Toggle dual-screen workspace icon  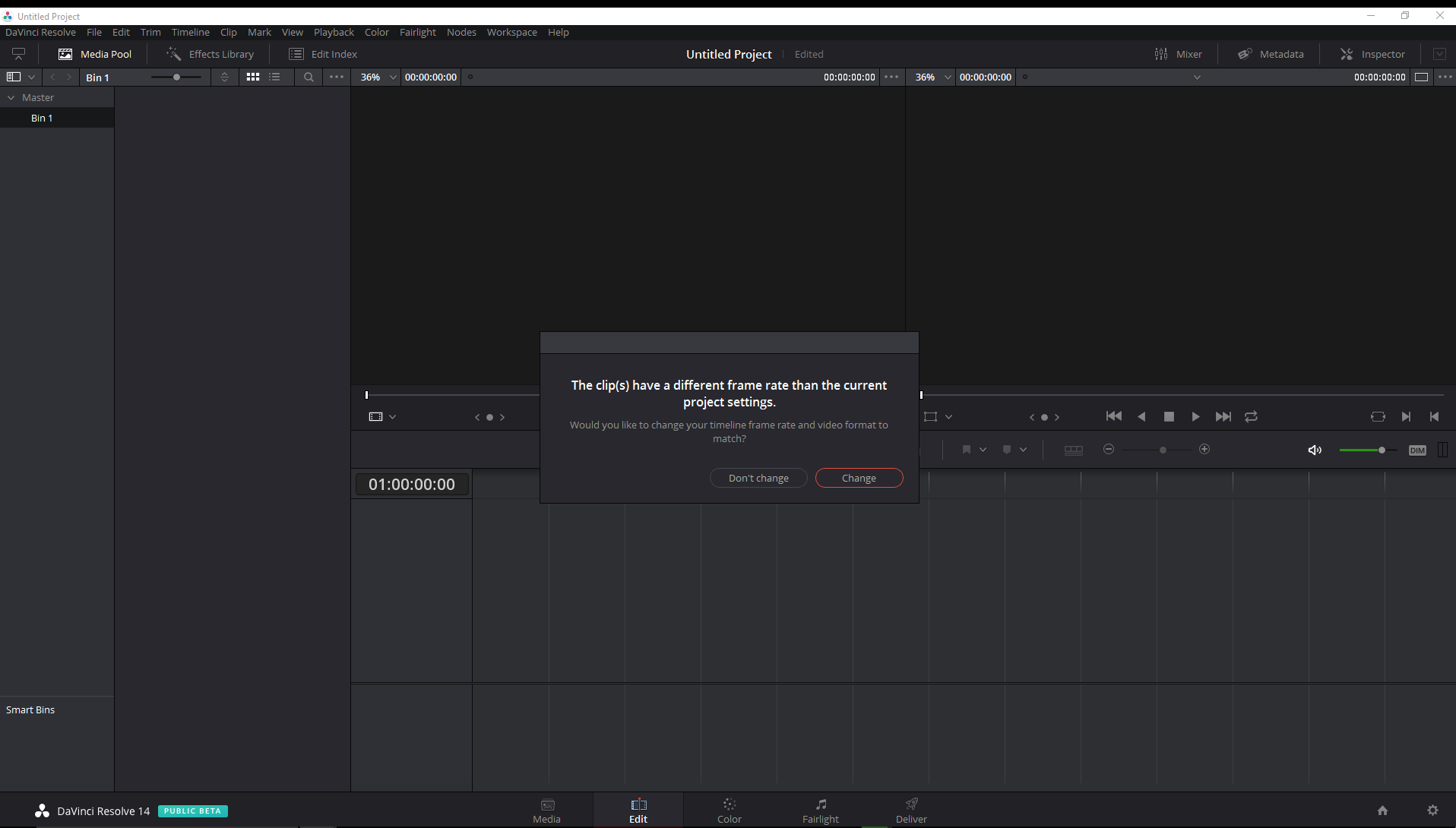[18, 54]
